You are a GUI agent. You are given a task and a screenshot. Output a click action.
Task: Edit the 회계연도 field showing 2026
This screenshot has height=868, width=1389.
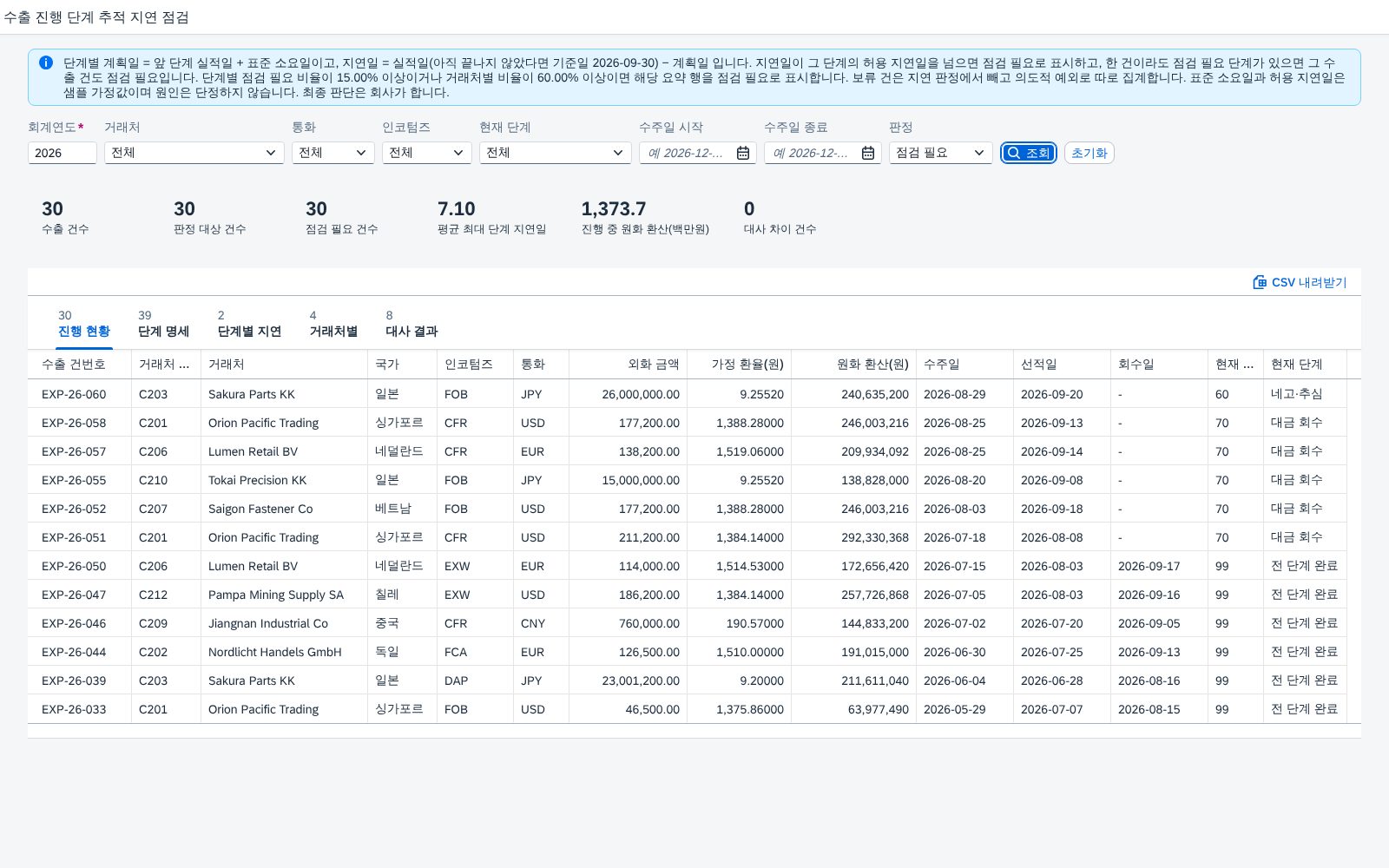click(62, 153)
